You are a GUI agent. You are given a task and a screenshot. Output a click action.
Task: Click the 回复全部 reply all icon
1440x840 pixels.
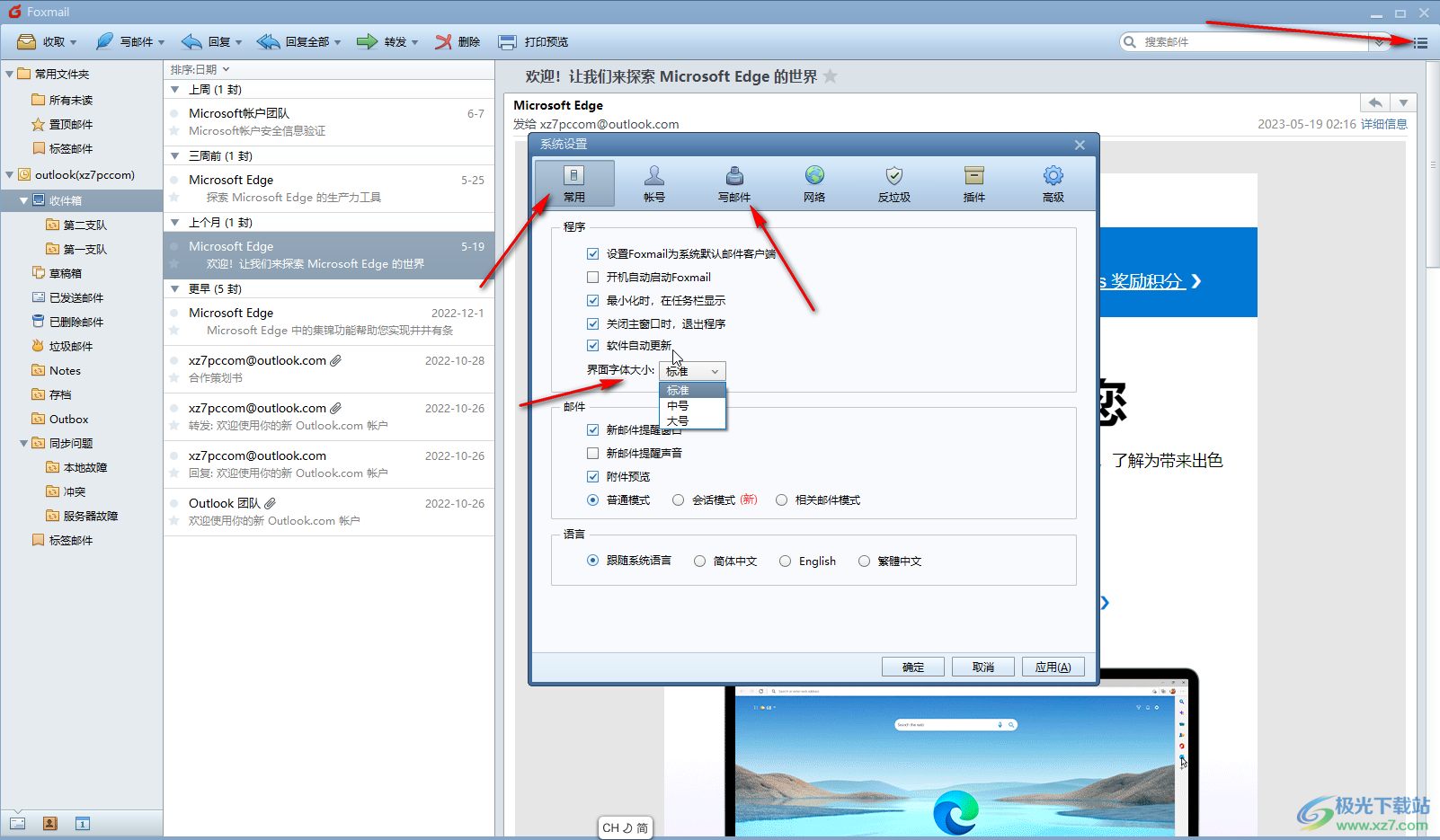[x=268, y=41]
